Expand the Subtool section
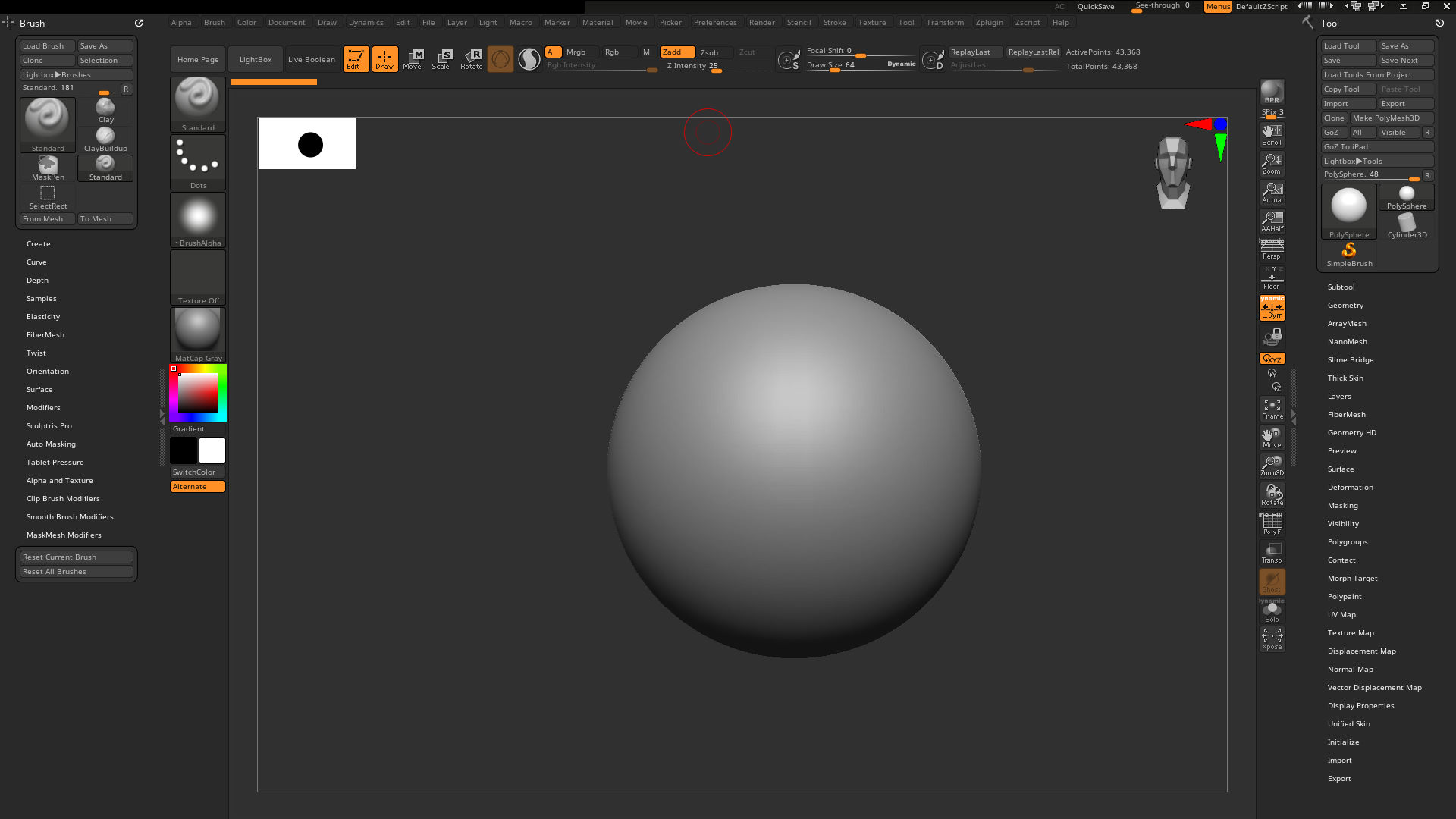The image size is (1456, 819). [1341, 287]
